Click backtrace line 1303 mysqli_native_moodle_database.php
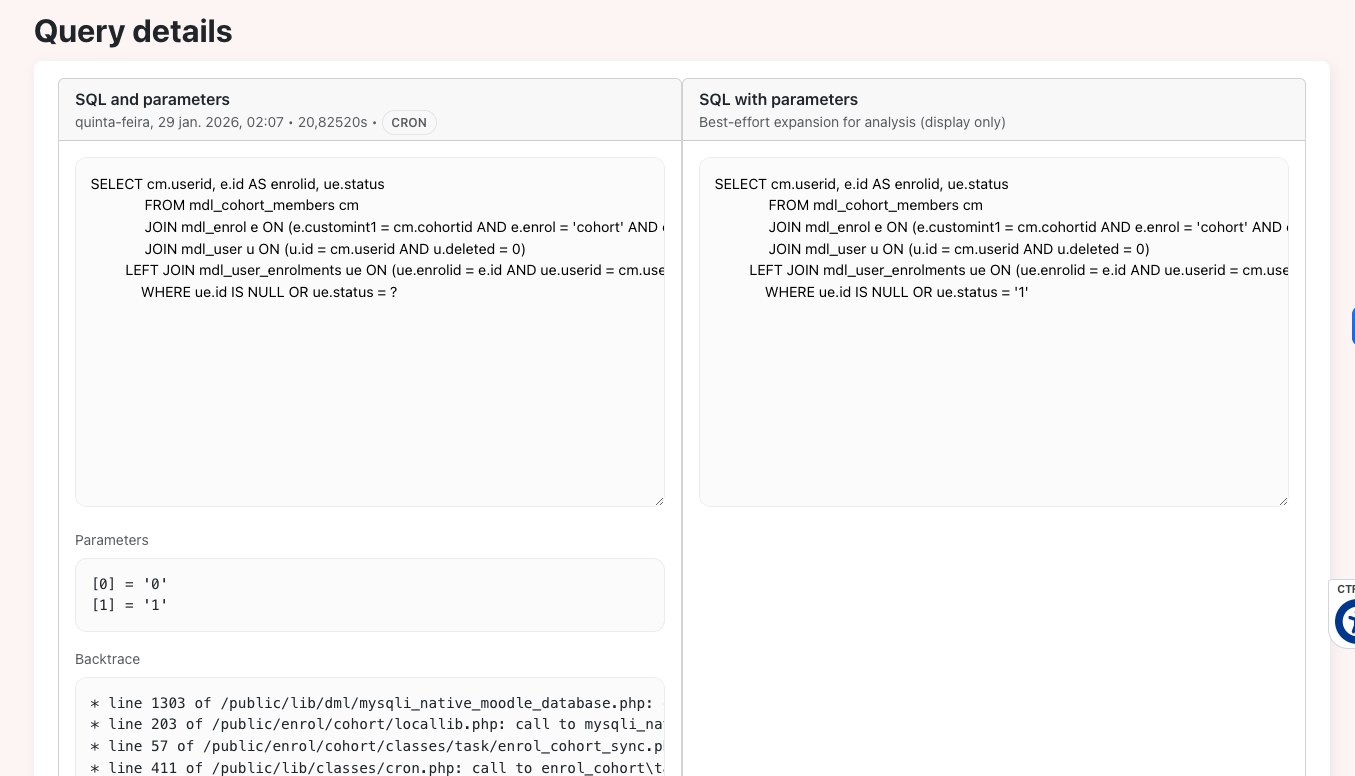This screenshot has width=1355, height=776. [377, 703]
